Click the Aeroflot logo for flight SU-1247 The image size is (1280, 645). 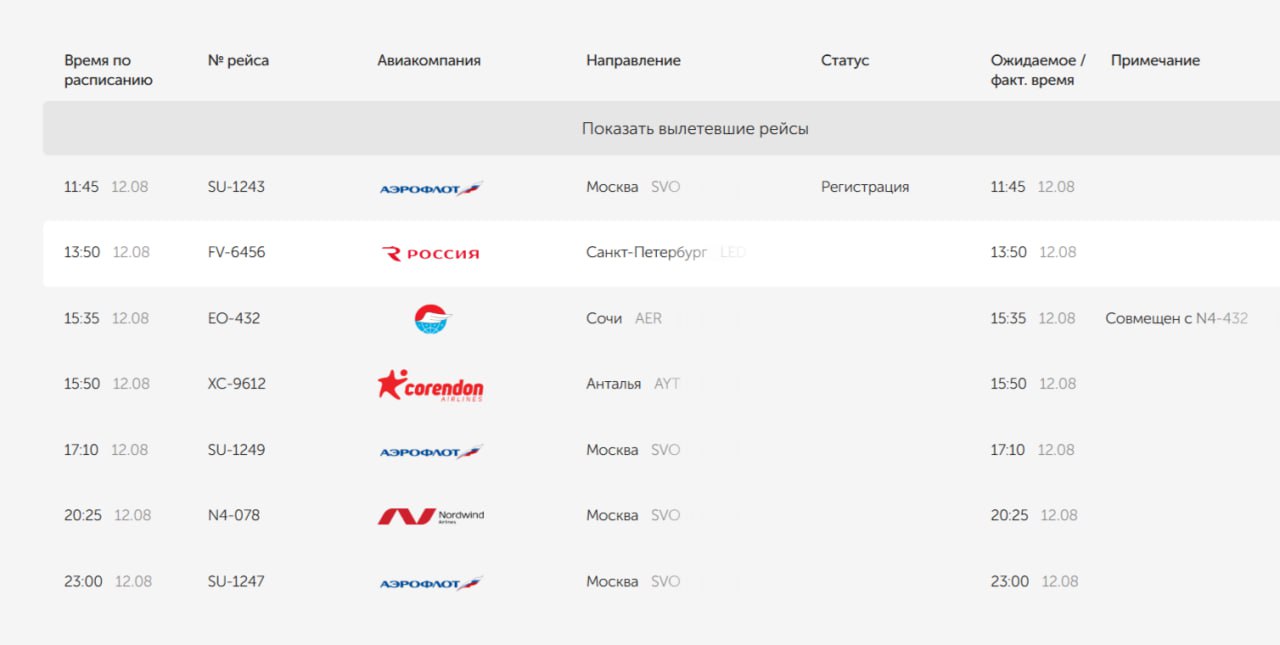pyautogui.click(x=431, y=583)
